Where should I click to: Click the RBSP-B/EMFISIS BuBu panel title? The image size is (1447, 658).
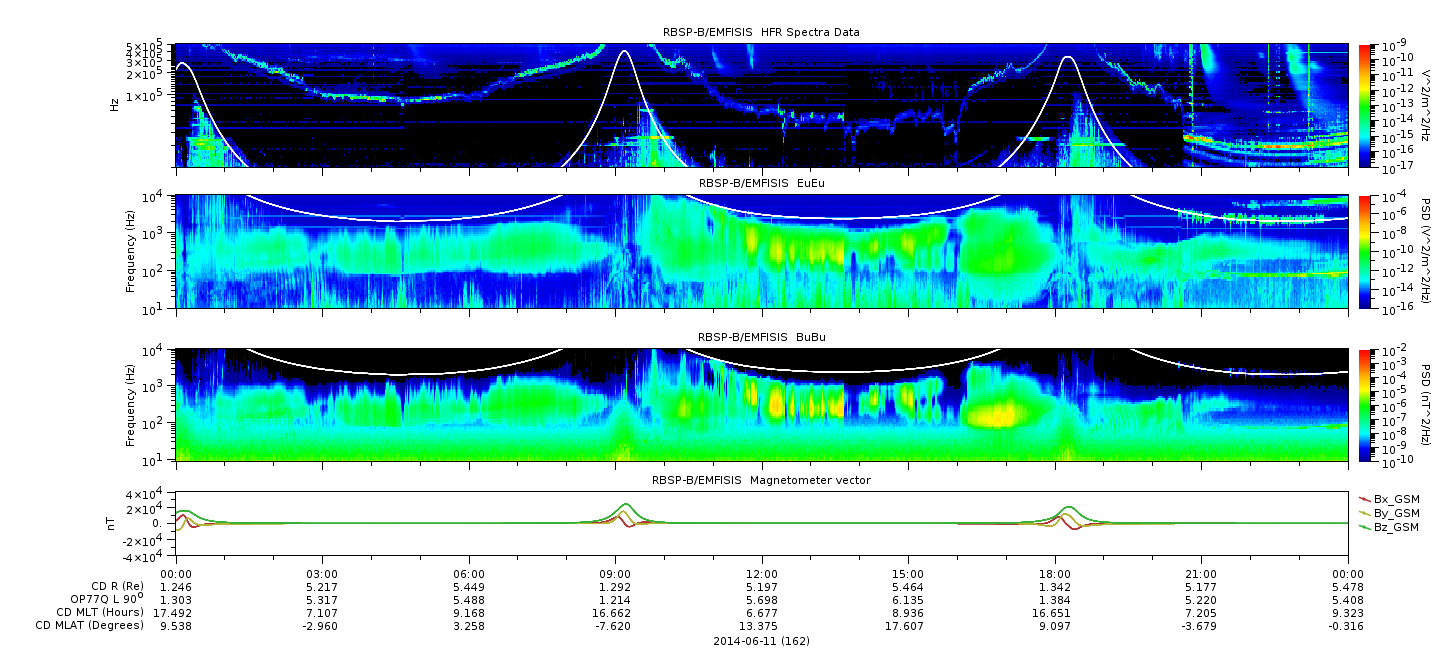(761, 337)
